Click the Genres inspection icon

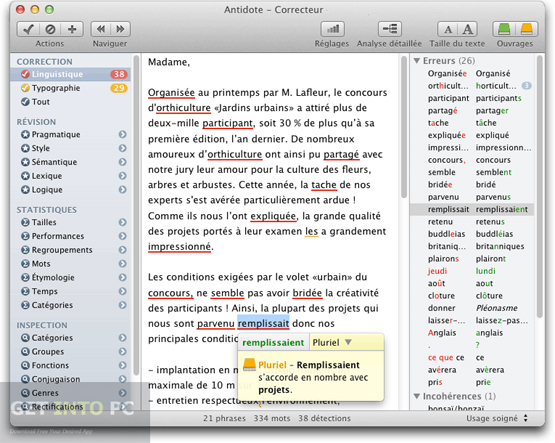(x=25, y=393)
